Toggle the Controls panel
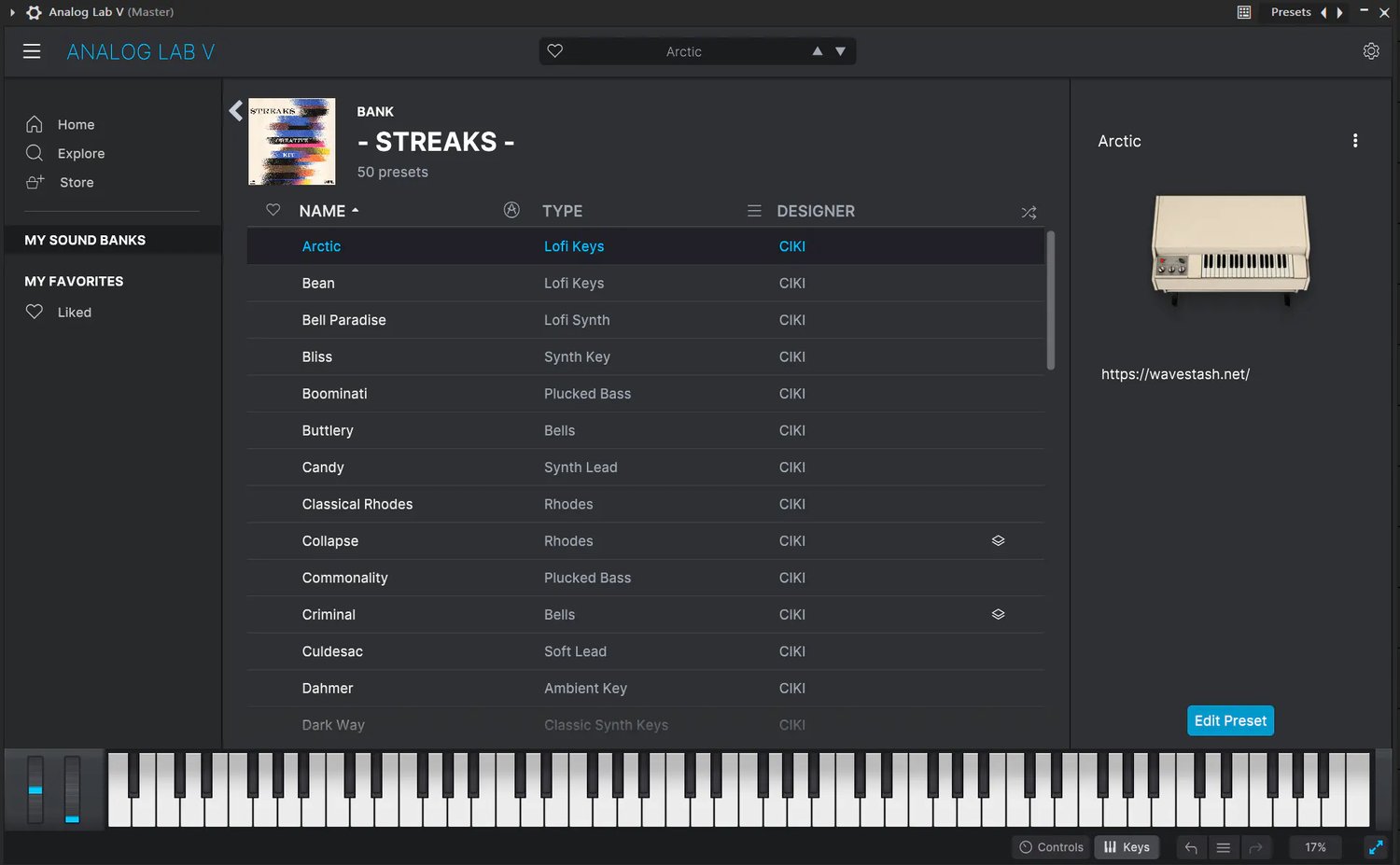This screenshot has height=865, width=1400. [x=1051, y=847]
